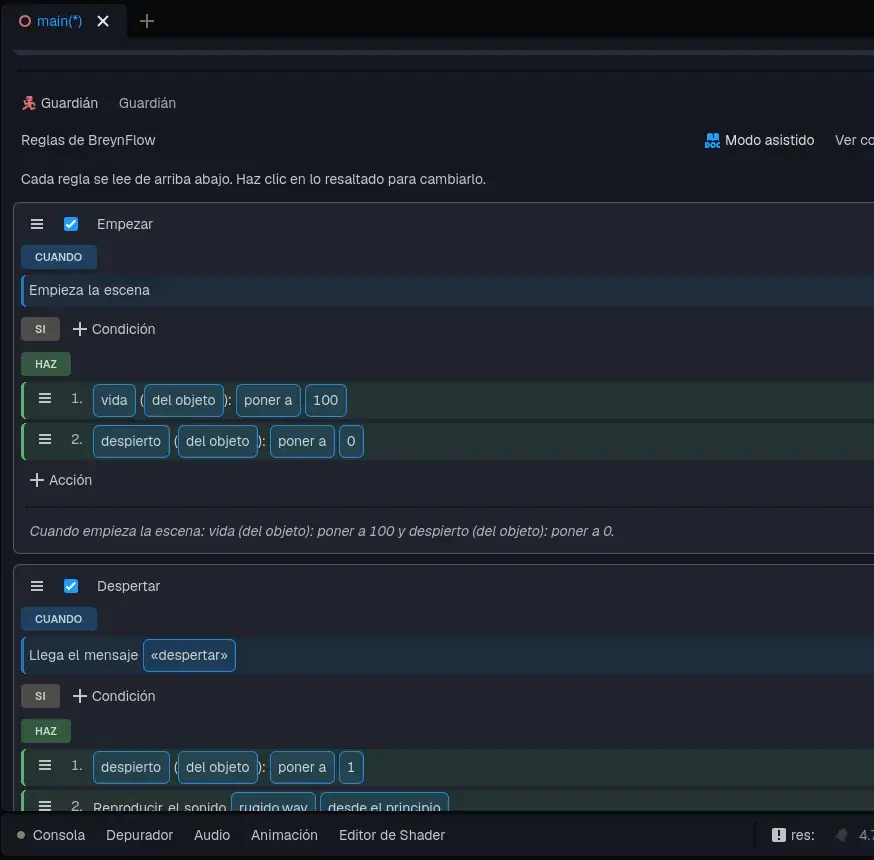Click the warning icon beside 'res:'

pyautogui.click(x=778, y=835)
